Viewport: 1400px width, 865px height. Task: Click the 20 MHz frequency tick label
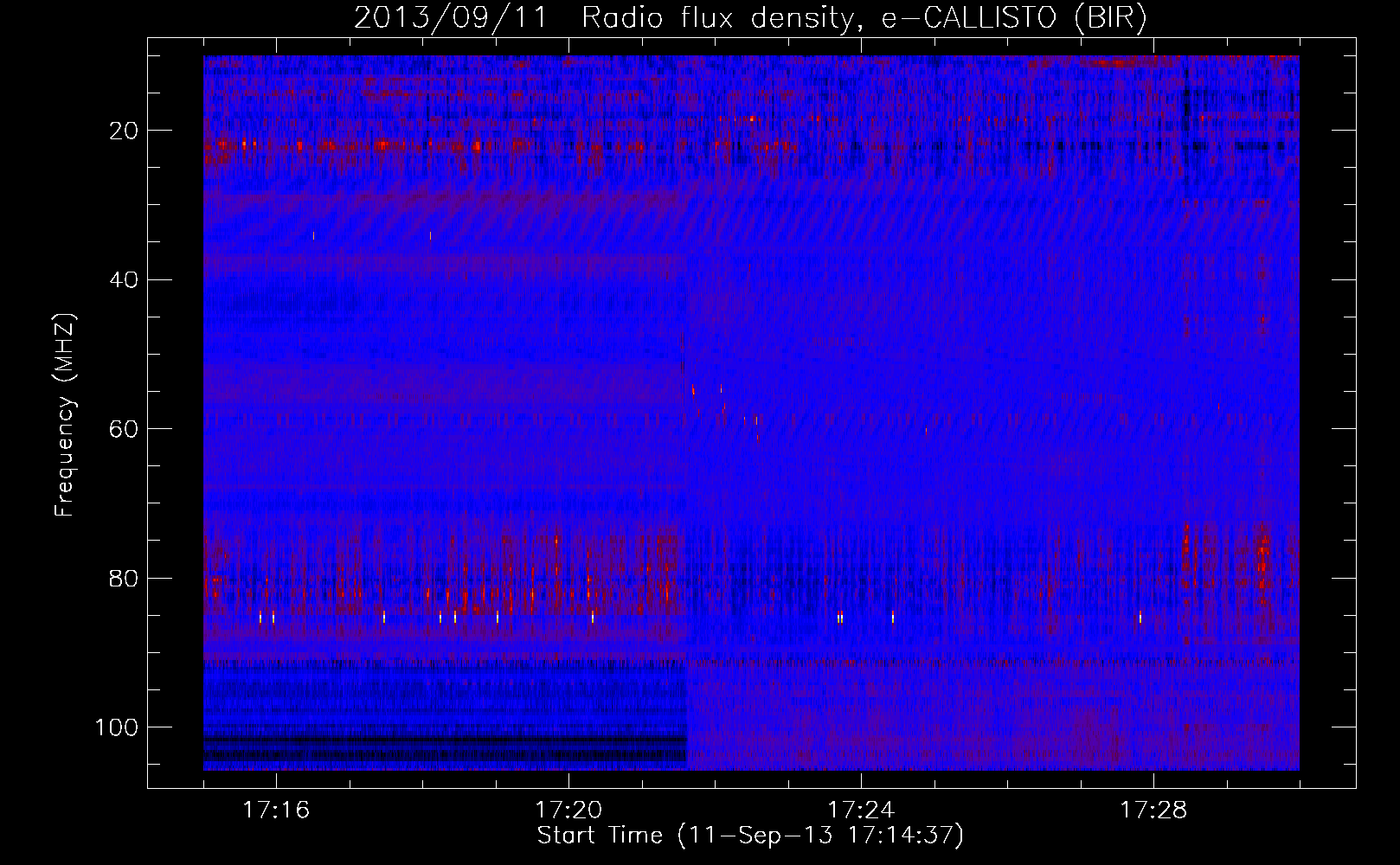pos(123,131)
